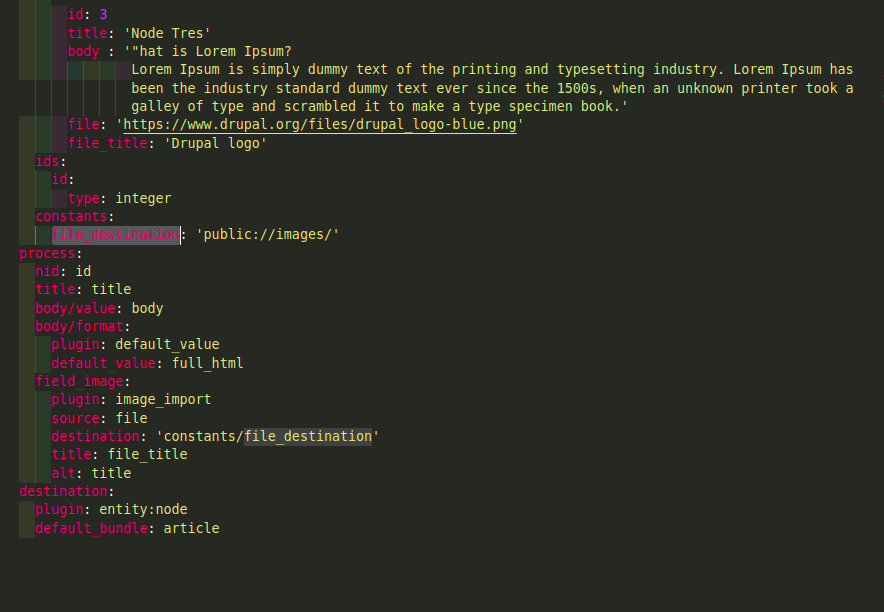Click the id number 3 value
This screenshot has width=884, height=612.
point(103,14)
